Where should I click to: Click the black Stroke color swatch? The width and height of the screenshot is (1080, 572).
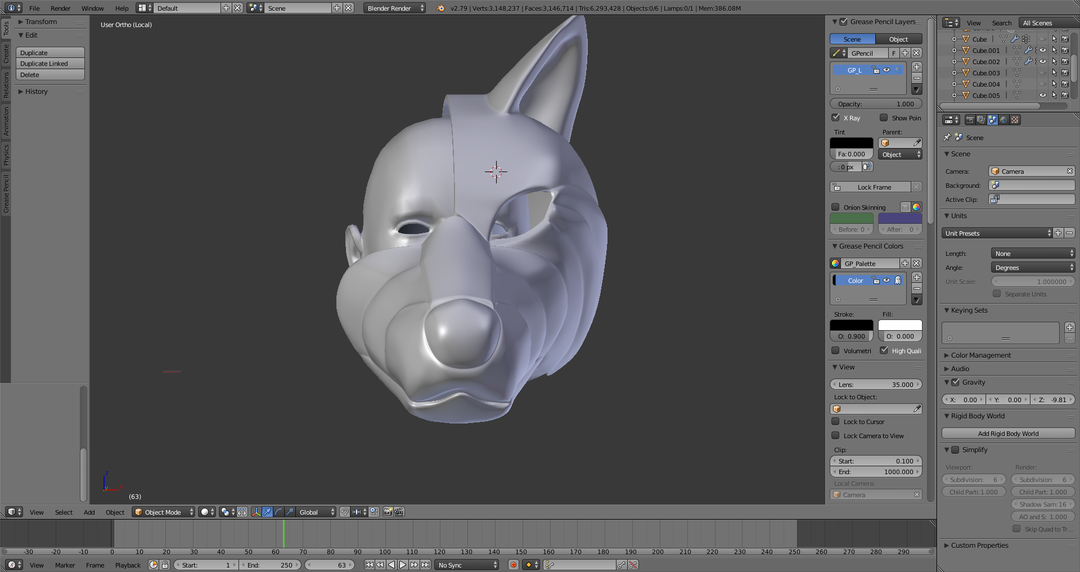tap(851, 326)
